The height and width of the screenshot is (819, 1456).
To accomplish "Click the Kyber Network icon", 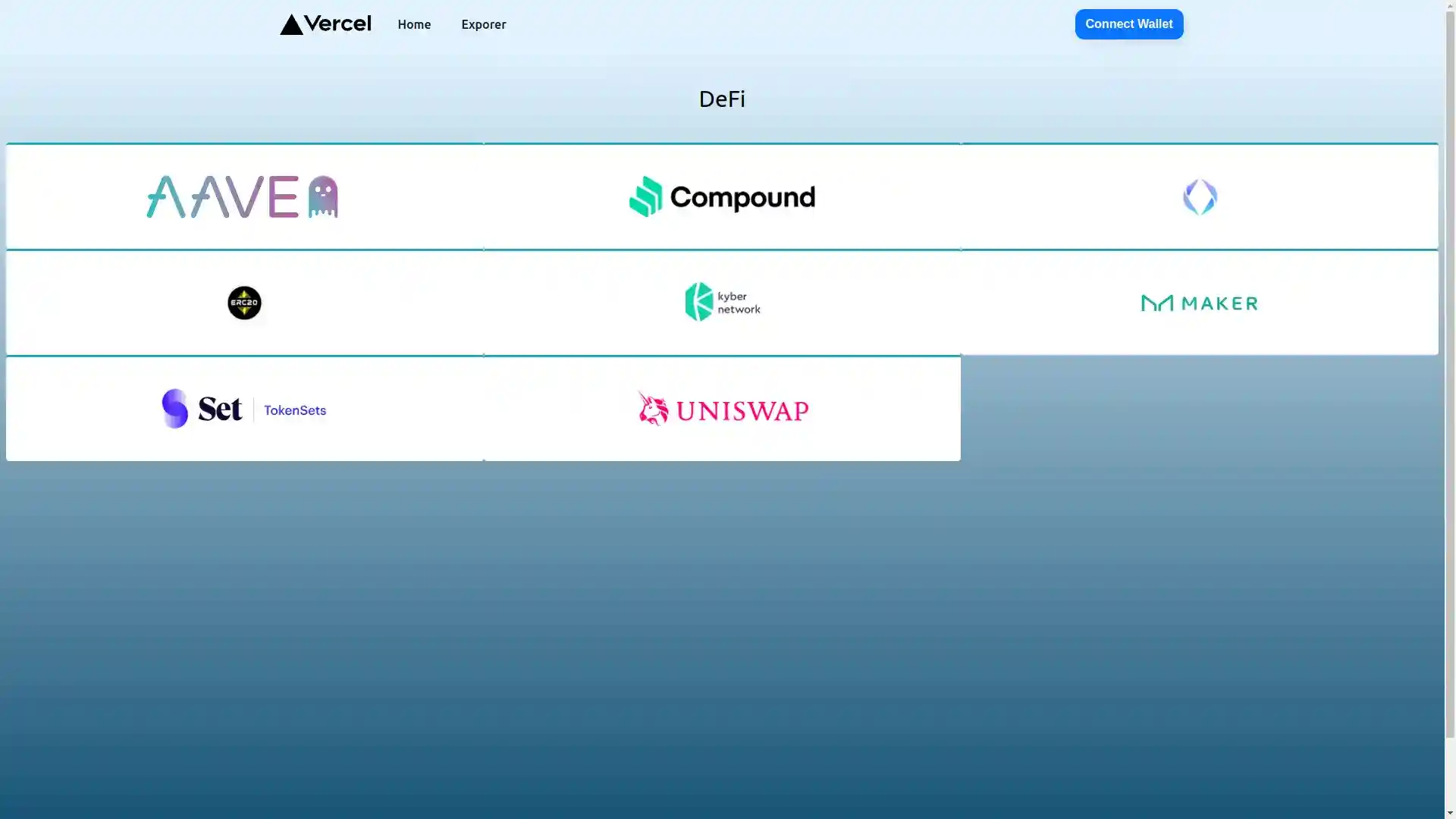I will pos(722,302).
